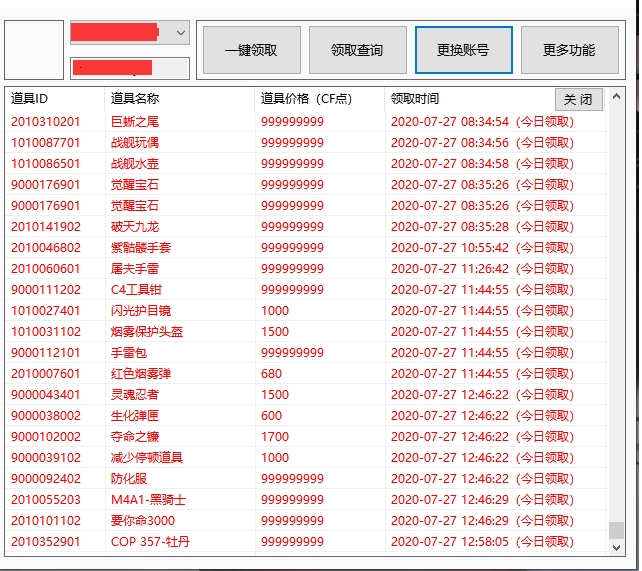Select row 红色烟雾弹
Image resolution: width=642 pixels, height=571 pixels.
pos(305,374)
